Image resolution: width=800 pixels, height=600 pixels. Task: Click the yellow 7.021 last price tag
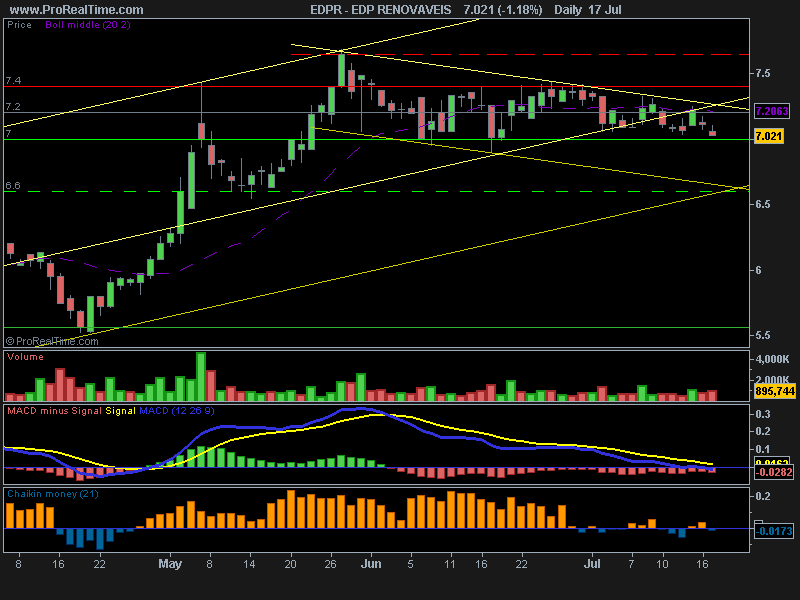click(x=768, y=136)
